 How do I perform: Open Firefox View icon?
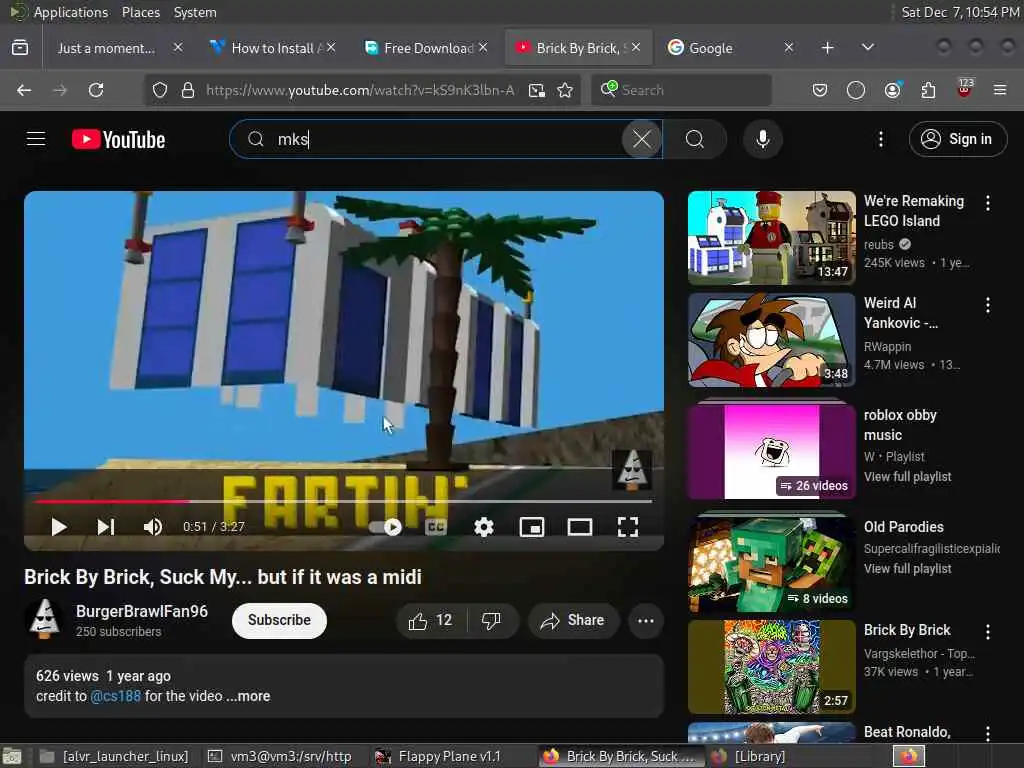point(20,48)
